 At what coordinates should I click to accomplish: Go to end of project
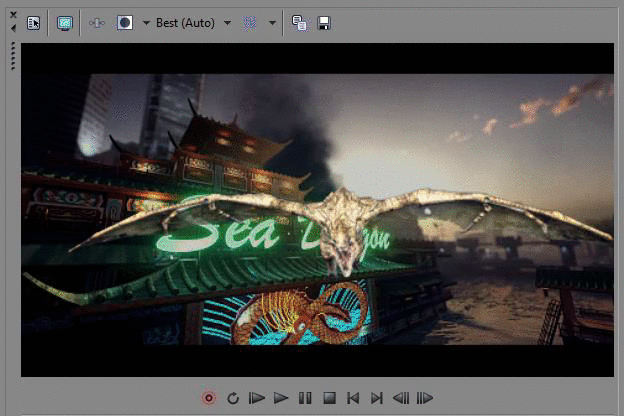coord(376,398)
